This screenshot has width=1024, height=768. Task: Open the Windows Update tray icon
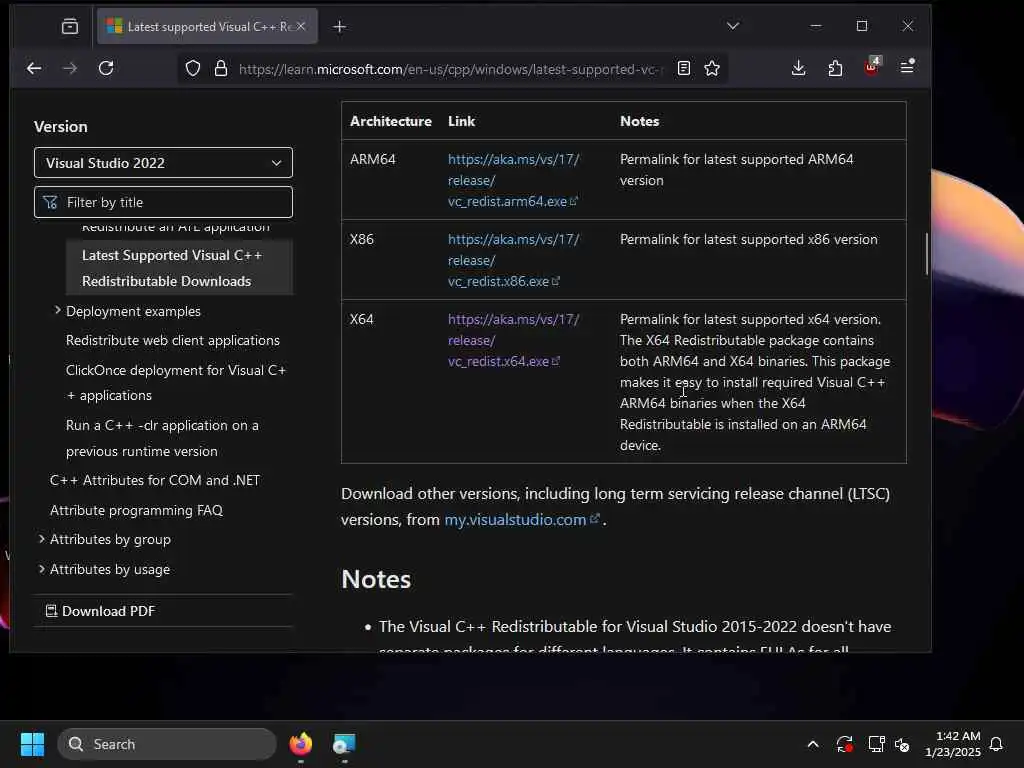844,744
